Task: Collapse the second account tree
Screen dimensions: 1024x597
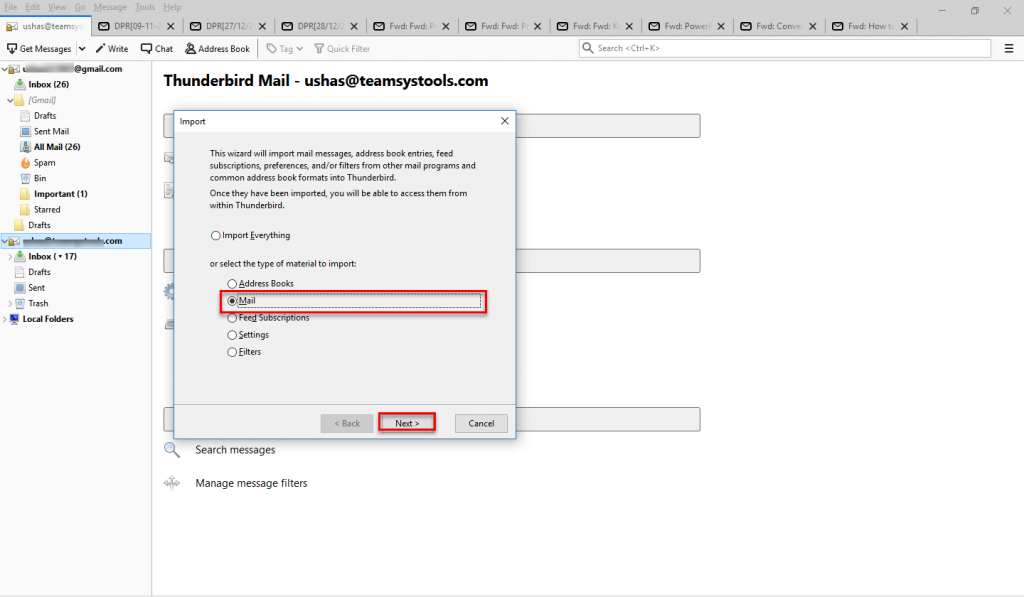Action: pos(5,241)
